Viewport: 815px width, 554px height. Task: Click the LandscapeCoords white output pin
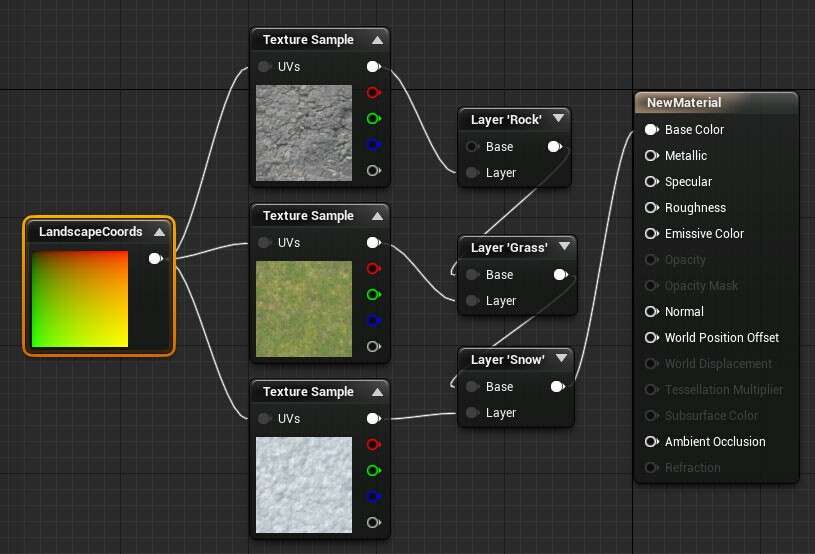(x=155, y=258)
